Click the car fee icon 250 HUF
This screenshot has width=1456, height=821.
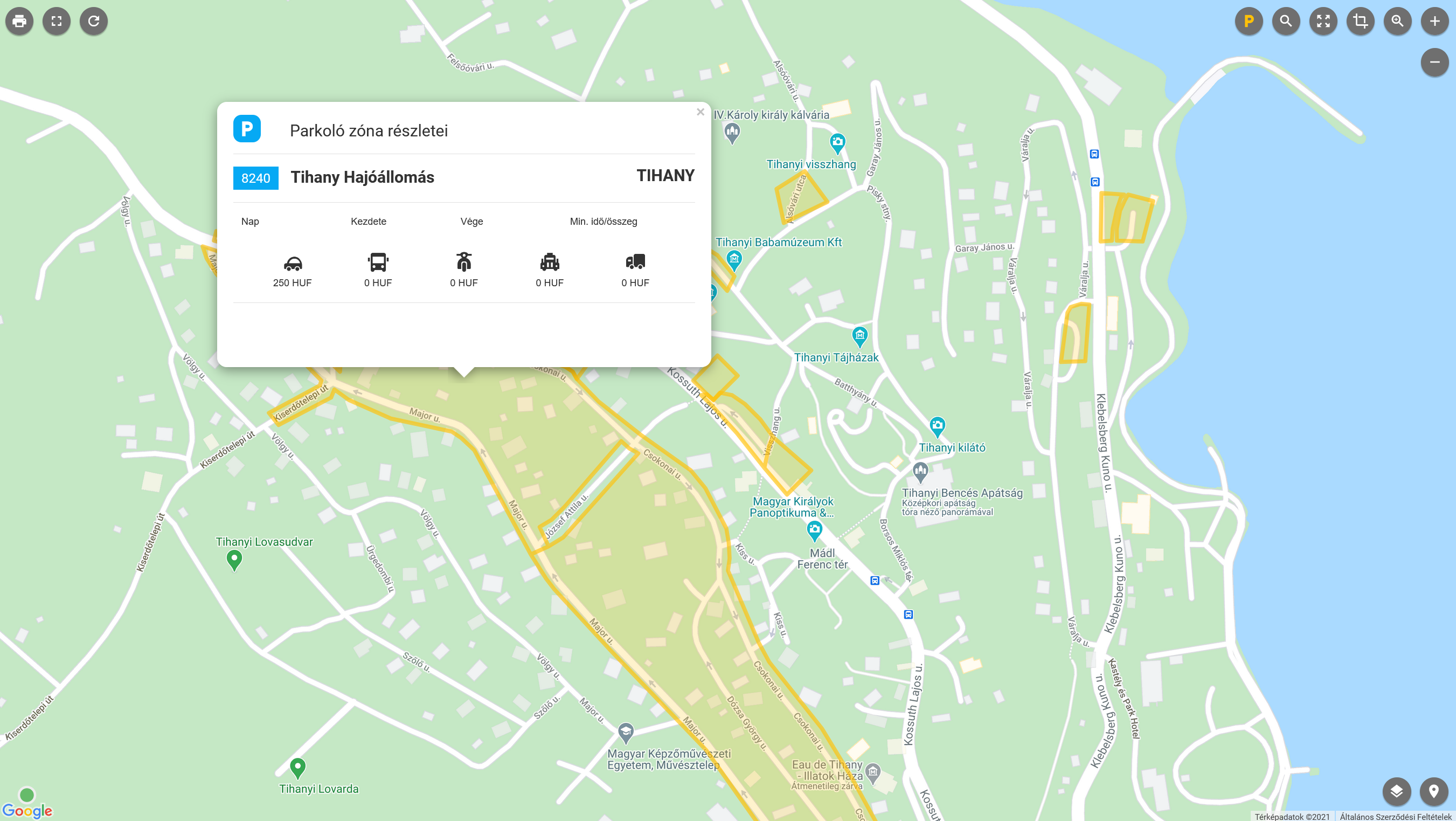[x=293, y=263]
